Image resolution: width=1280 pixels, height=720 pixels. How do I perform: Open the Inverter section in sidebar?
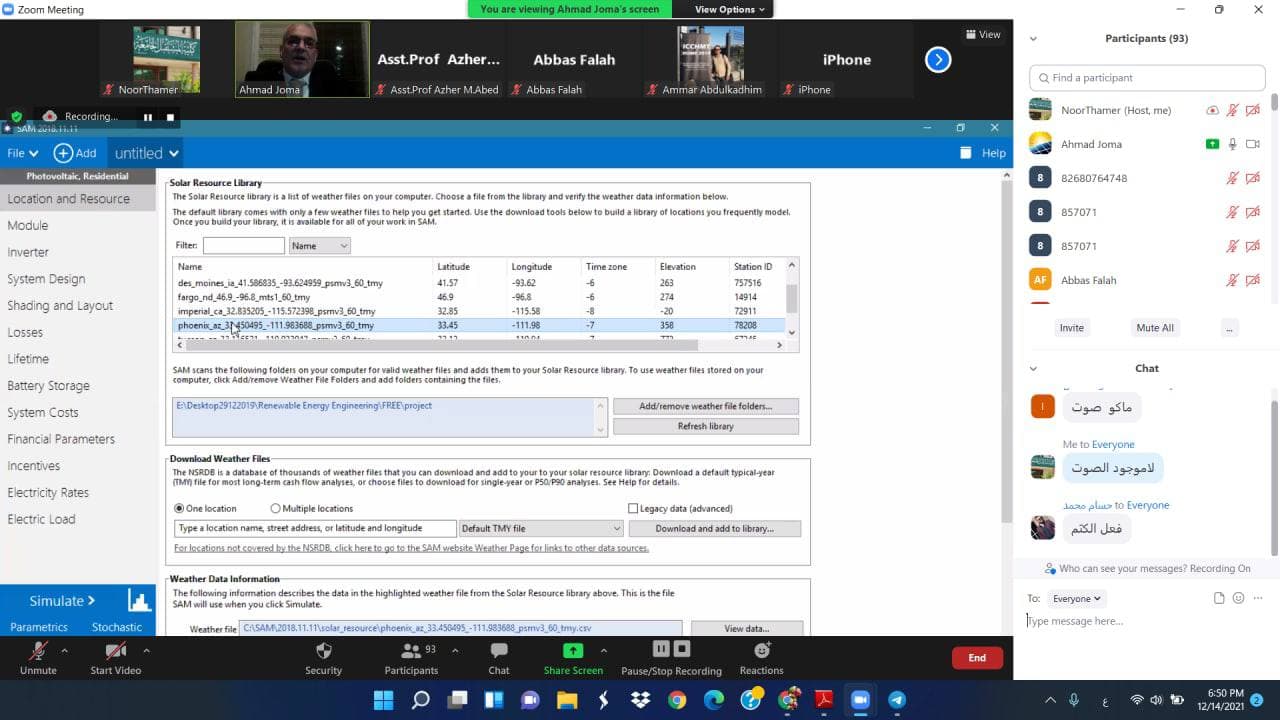(28, 252)
